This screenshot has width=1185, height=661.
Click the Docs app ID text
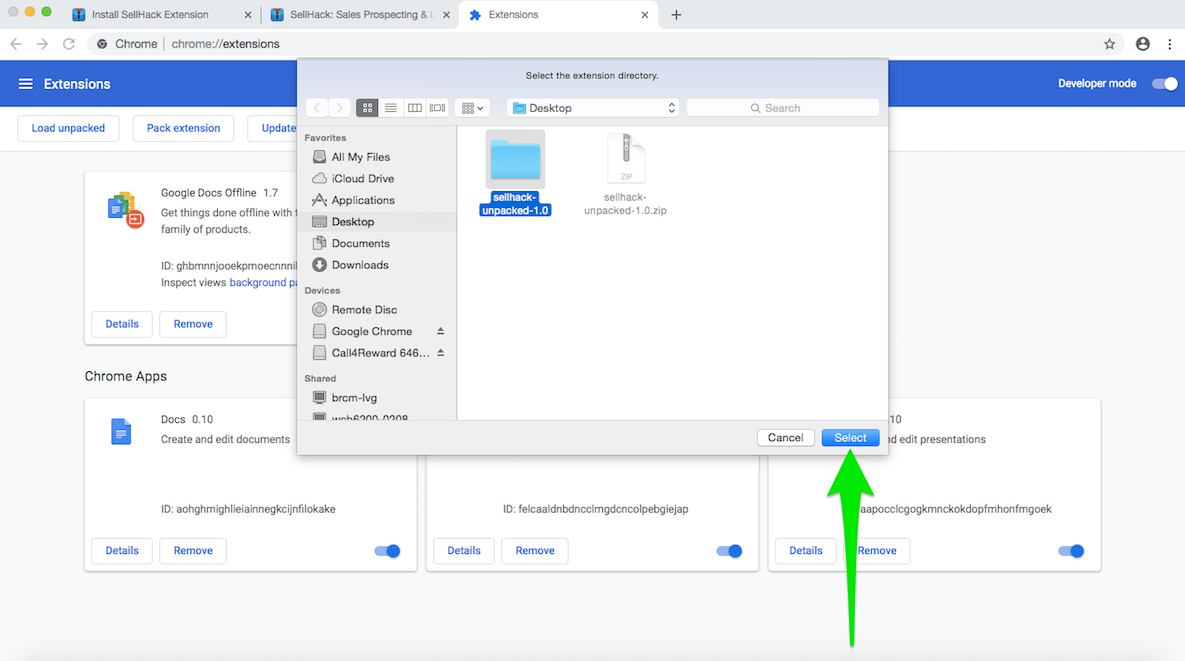coord(248,509)
